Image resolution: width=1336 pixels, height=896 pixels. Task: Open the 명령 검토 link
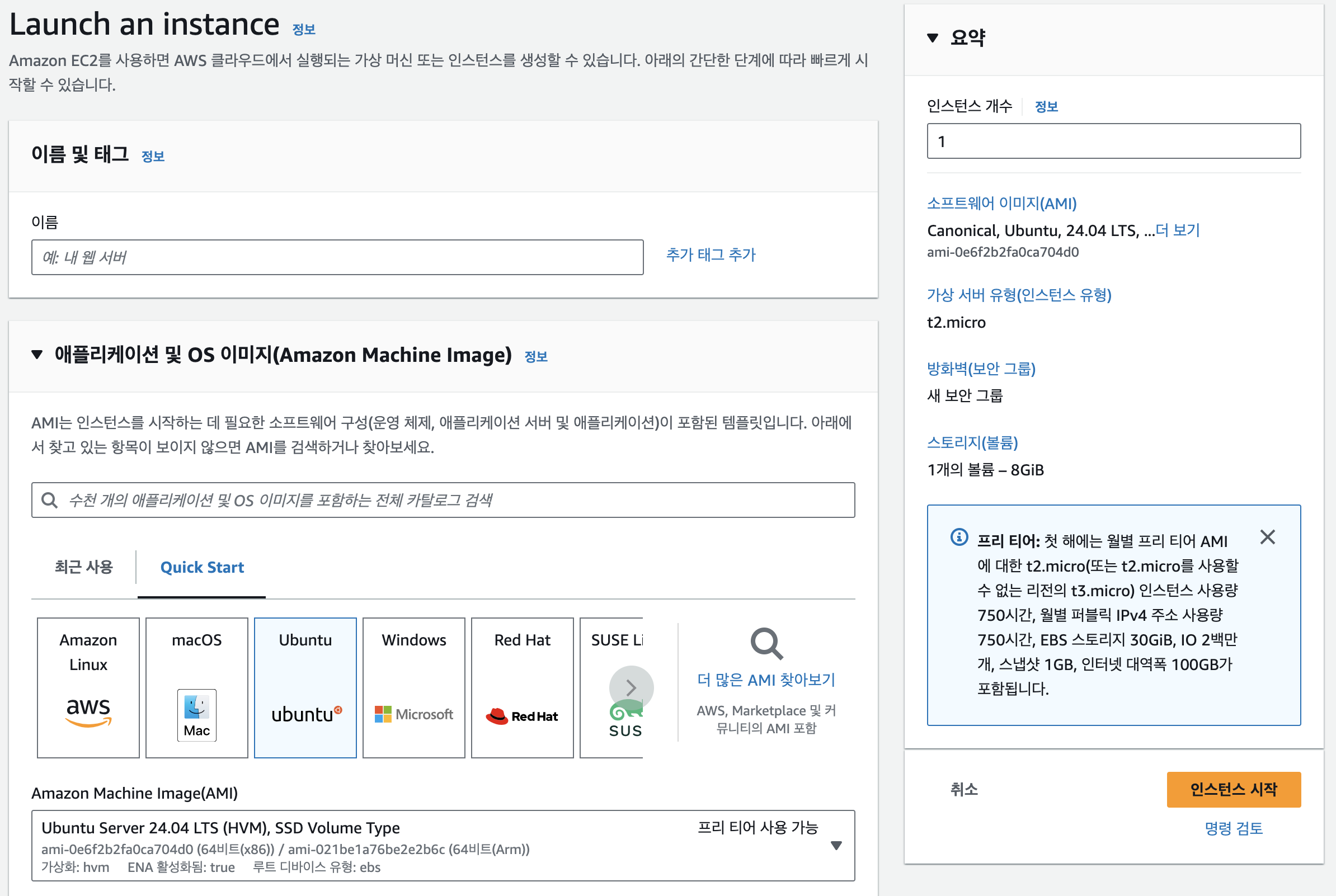click(x=1234, y=828)
